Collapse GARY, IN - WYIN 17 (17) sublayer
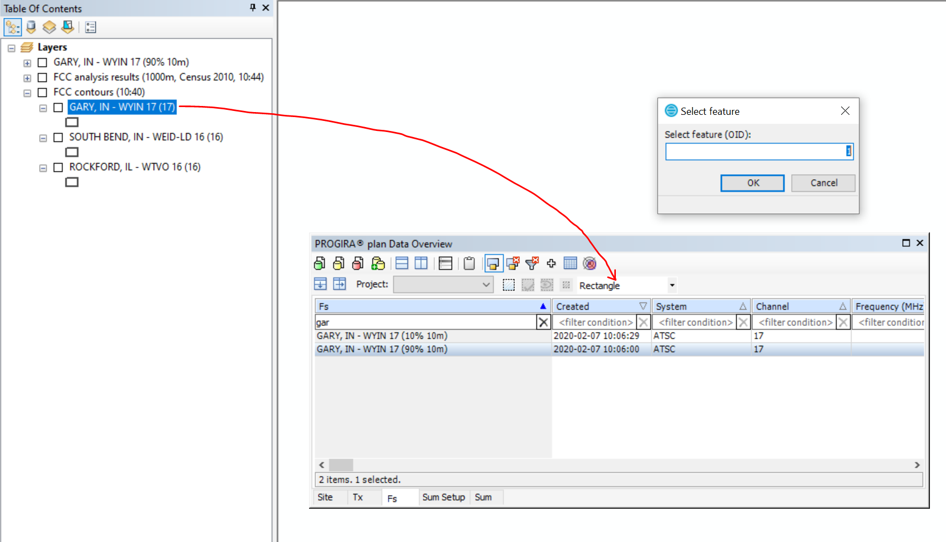The width and height of the screenshot is (946, 542). click(x=43, y=108)
